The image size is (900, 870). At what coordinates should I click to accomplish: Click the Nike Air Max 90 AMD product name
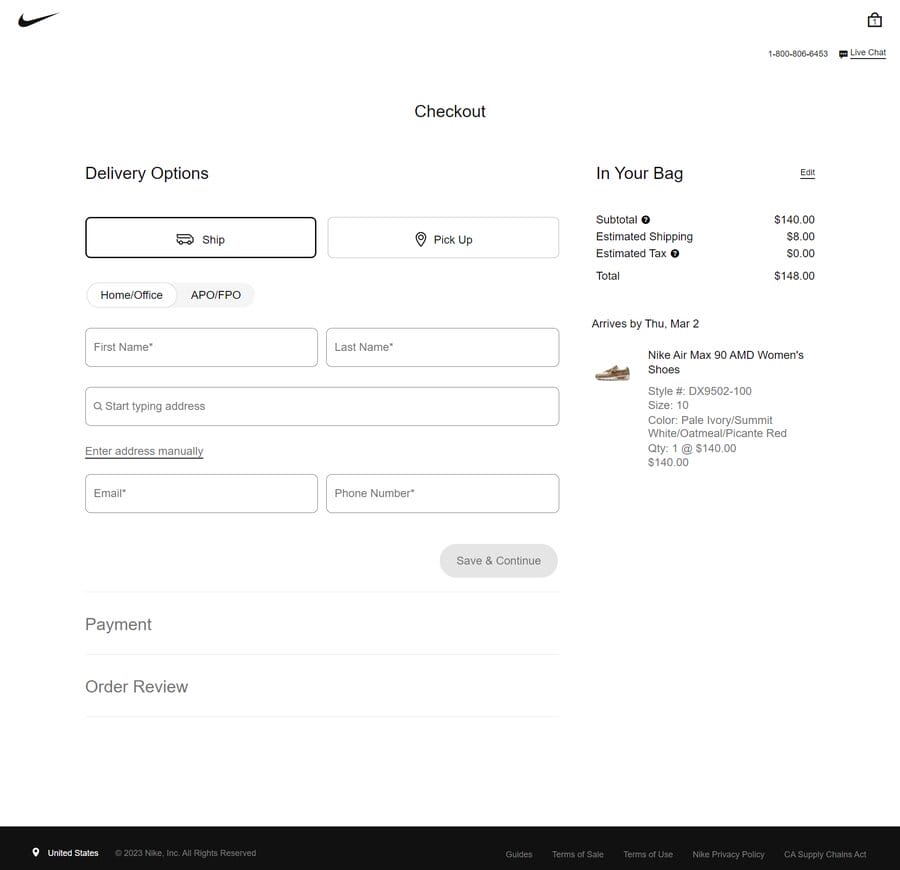(726, 362)
